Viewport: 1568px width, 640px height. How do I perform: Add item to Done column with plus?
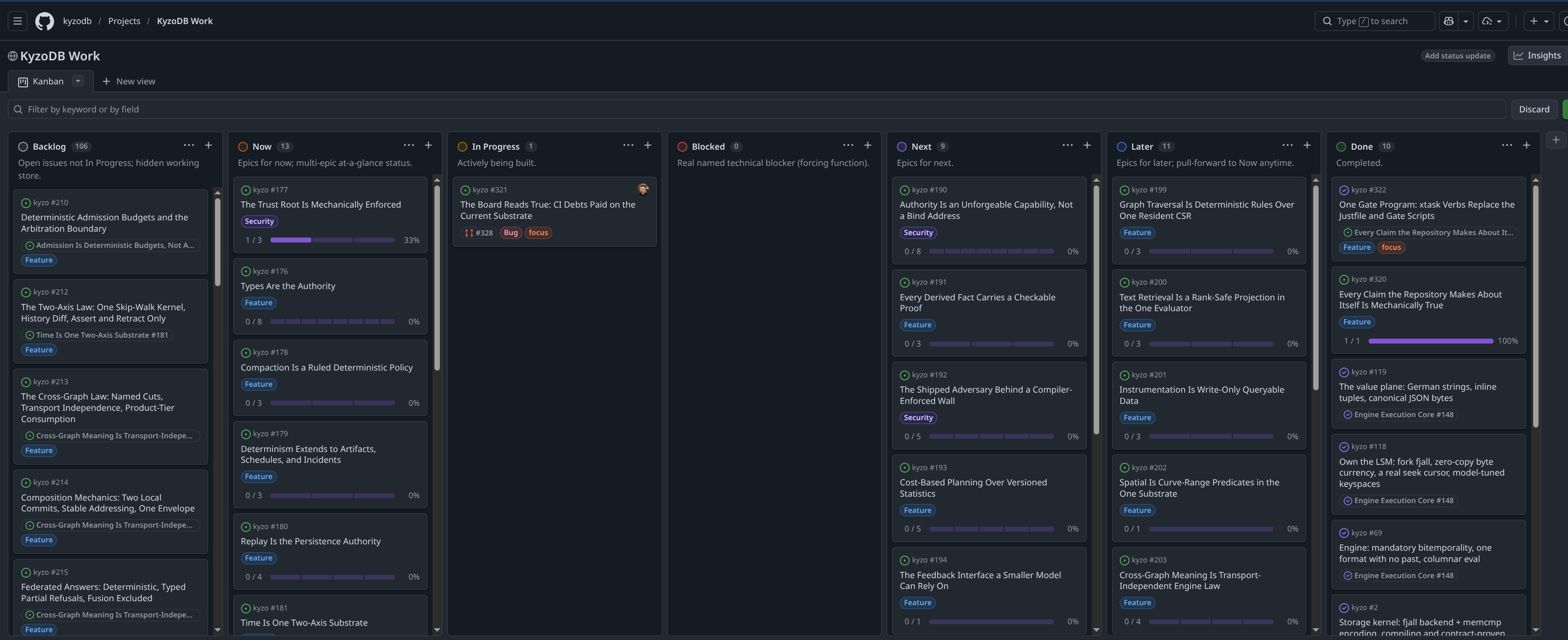click(1527, 145)
